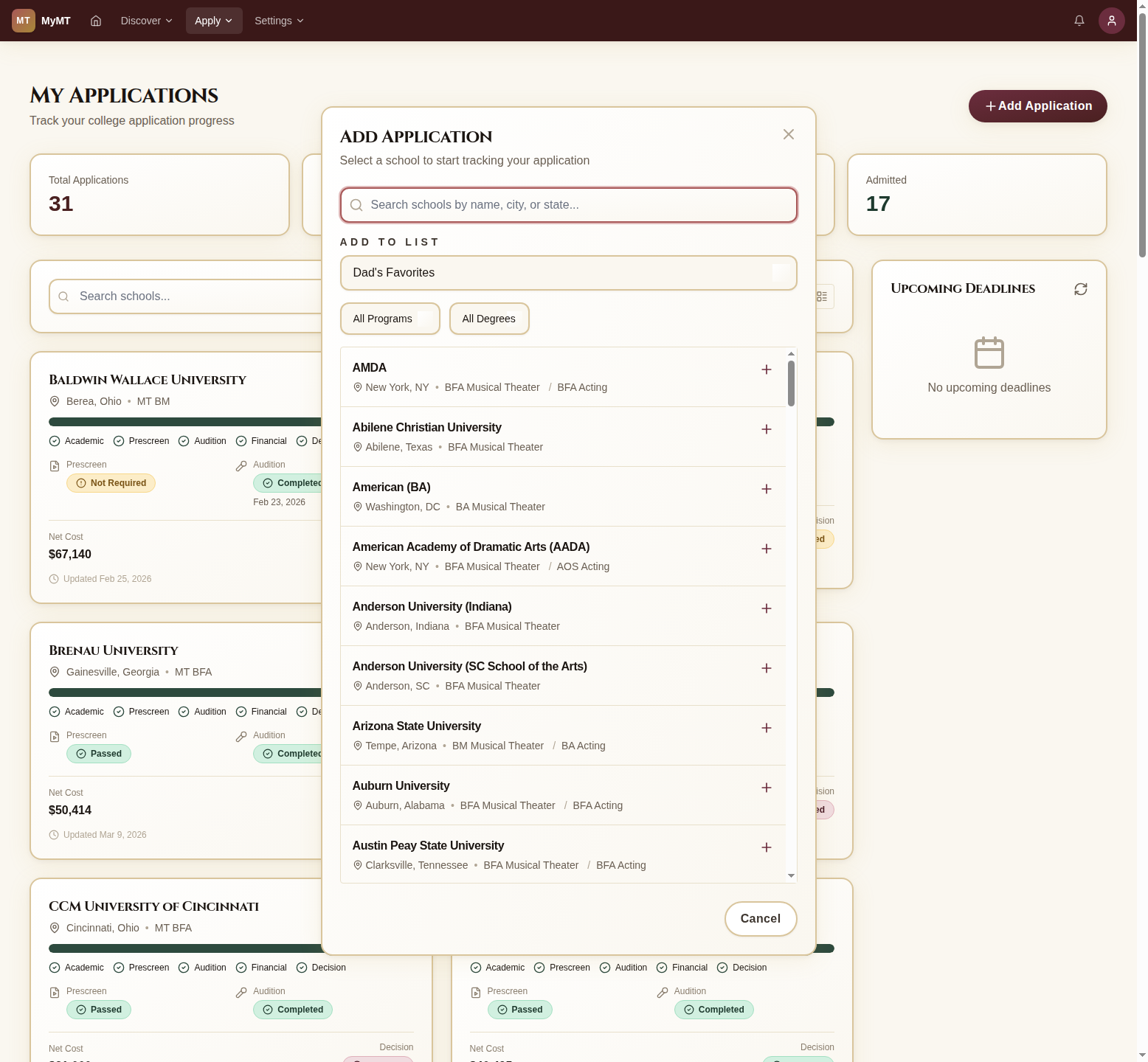Close the Add Application dialog
The height and width of the screenshot is (1062, 1148).
tap(788, 134)
